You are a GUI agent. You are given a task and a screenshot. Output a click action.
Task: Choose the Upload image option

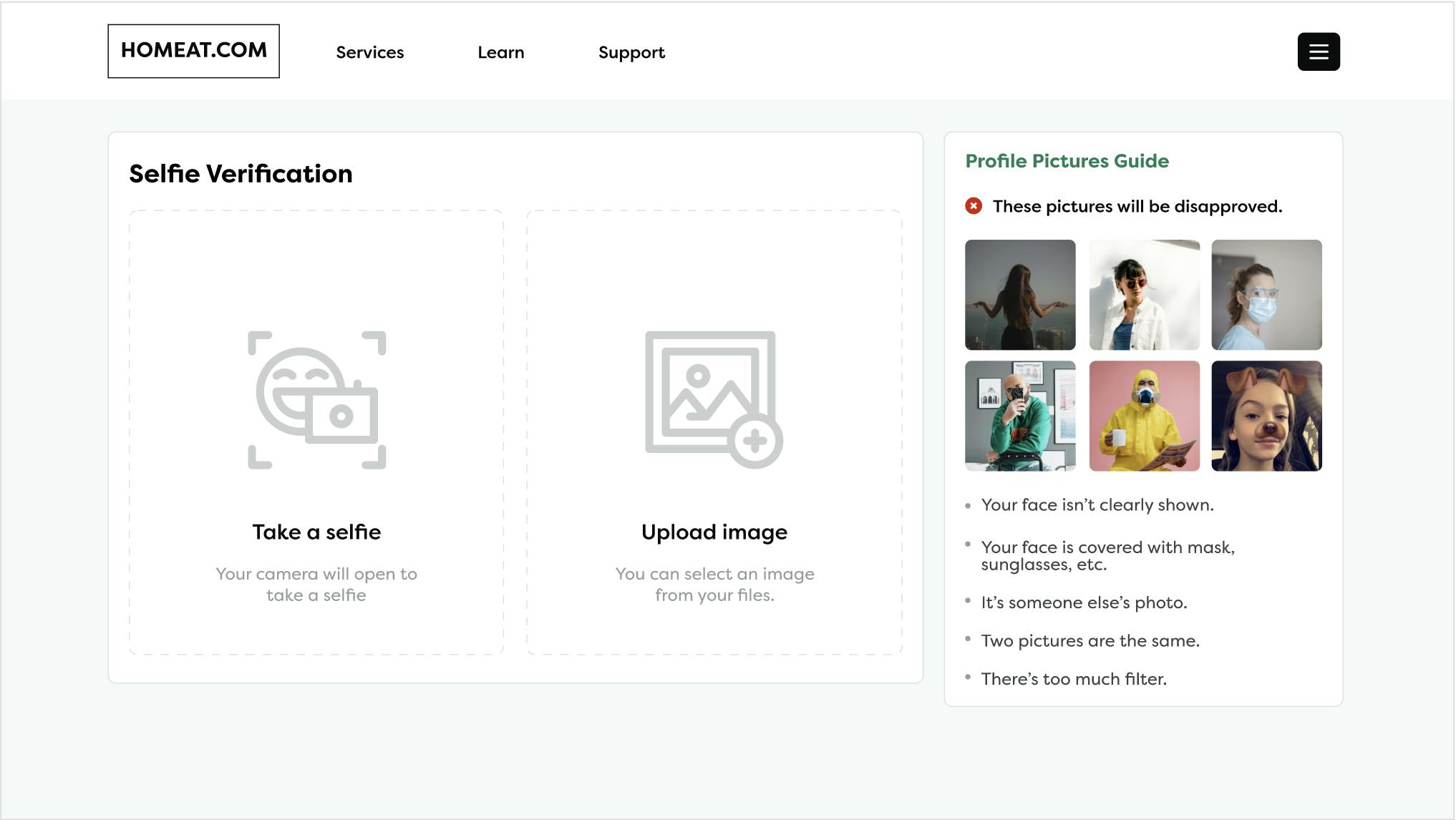(x=714, y=532)
